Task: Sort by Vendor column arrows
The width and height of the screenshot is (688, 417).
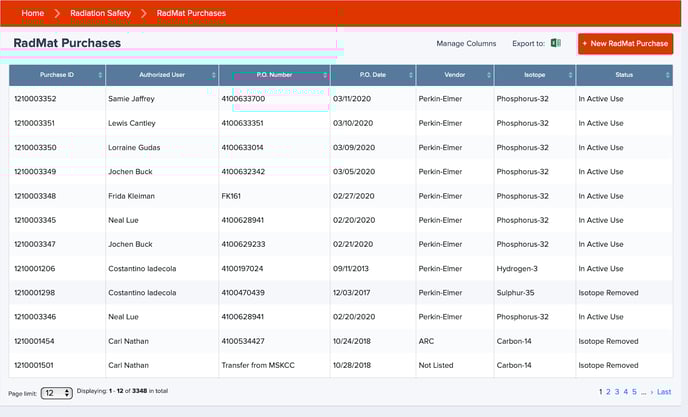Action: point(489,75)
